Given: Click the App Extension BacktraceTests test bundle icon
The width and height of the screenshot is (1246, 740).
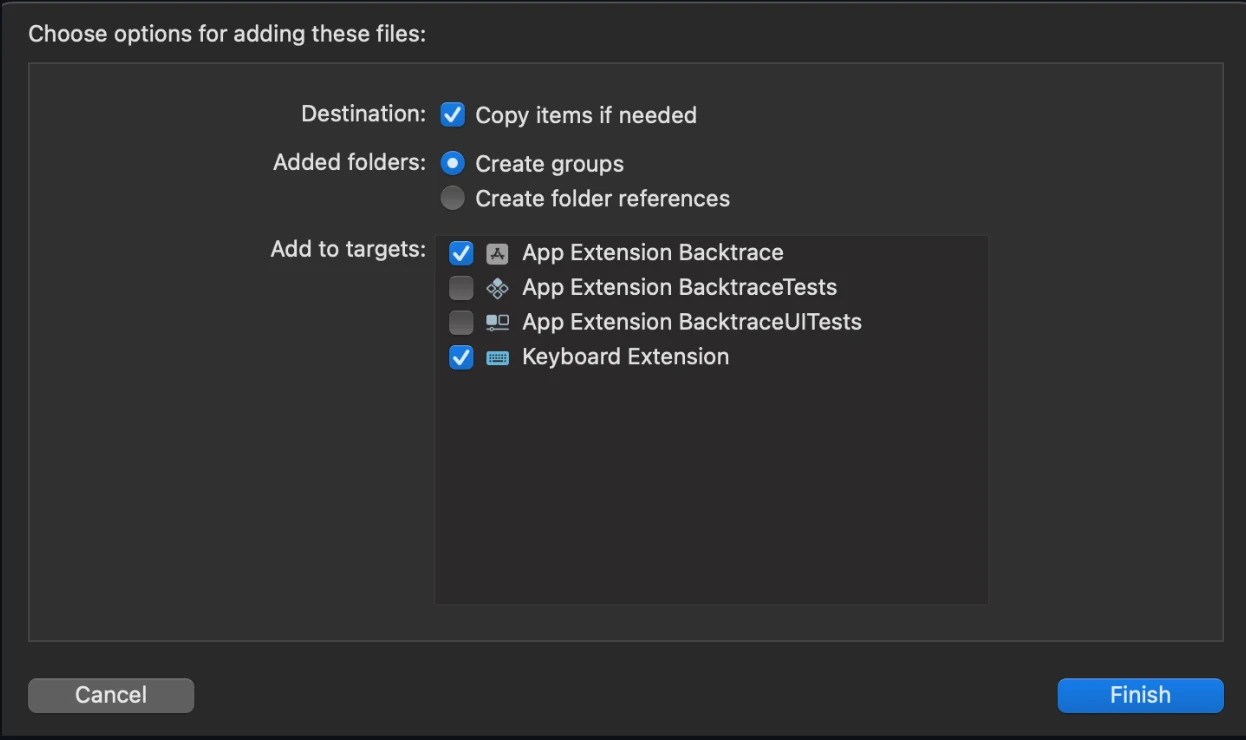Looking at the screenshot, I should click(x=495, y=288).
